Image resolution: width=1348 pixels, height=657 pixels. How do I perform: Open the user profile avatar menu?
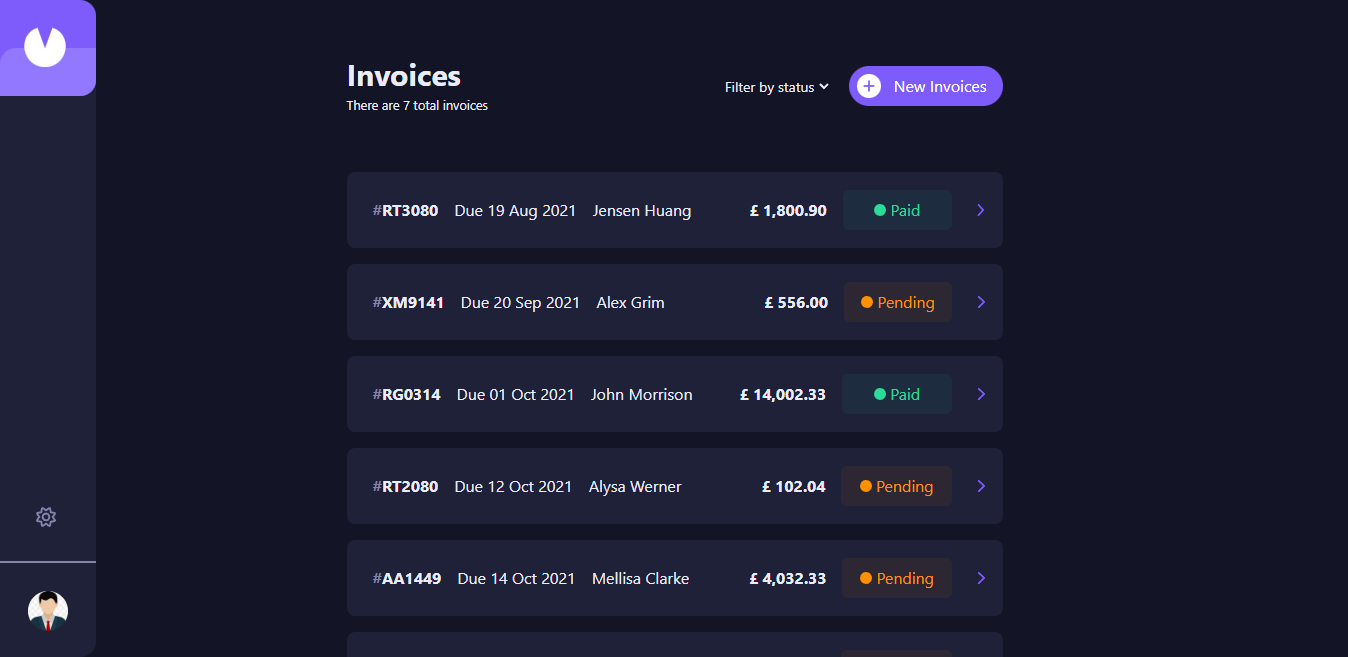point(47,610)
